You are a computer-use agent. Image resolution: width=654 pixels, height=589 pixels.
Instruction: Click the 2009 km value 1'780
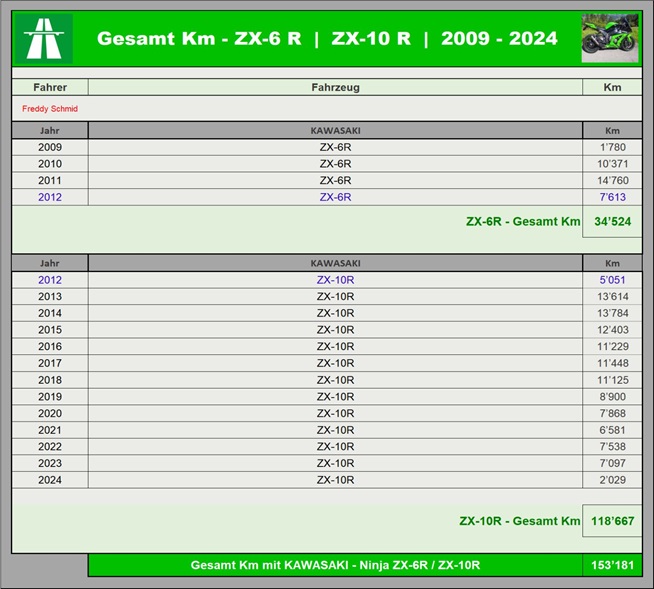tap(612, 147)
